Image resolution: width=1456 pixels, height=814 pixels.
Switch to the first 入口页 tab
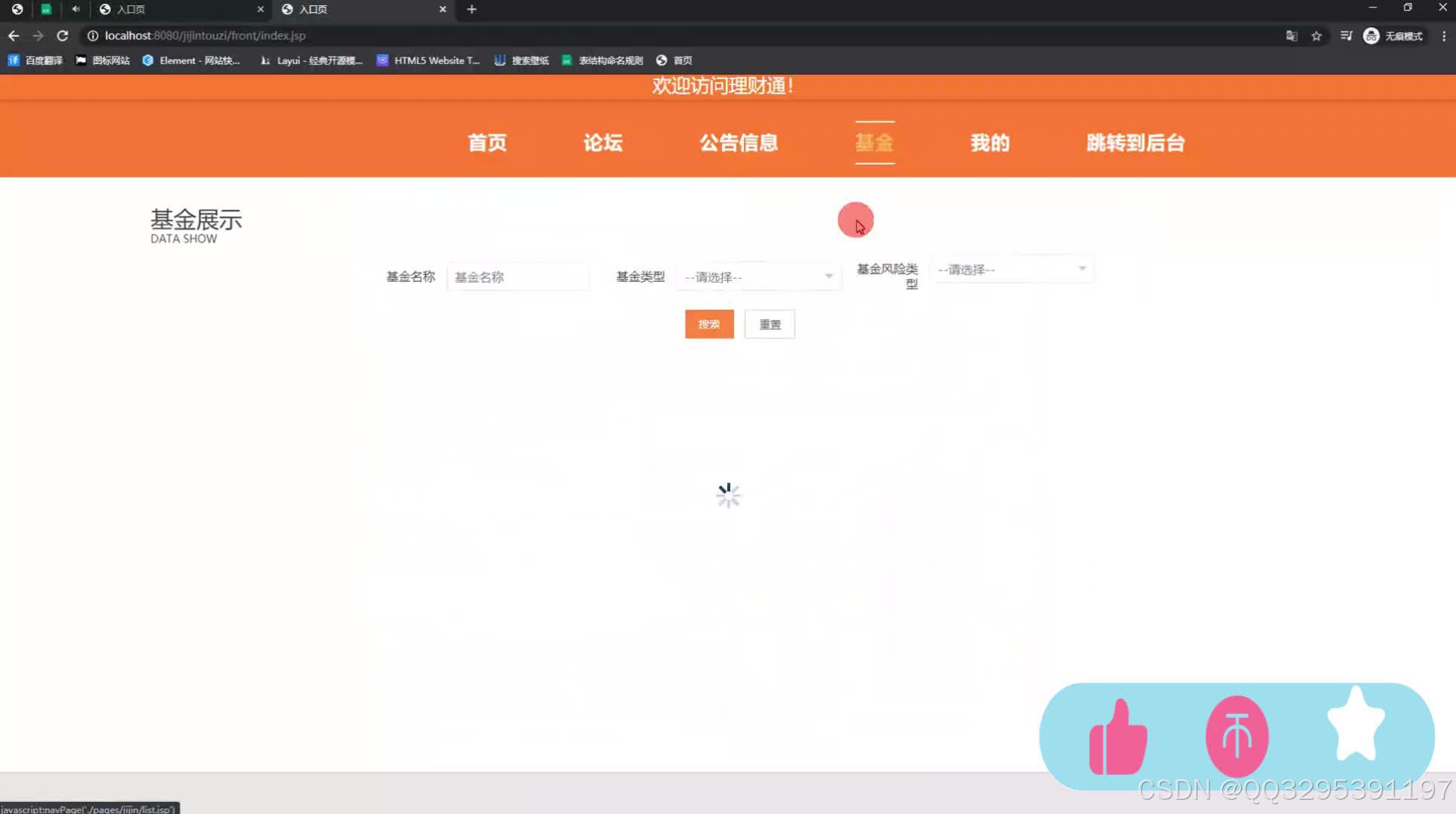click(x=181, y=9)
